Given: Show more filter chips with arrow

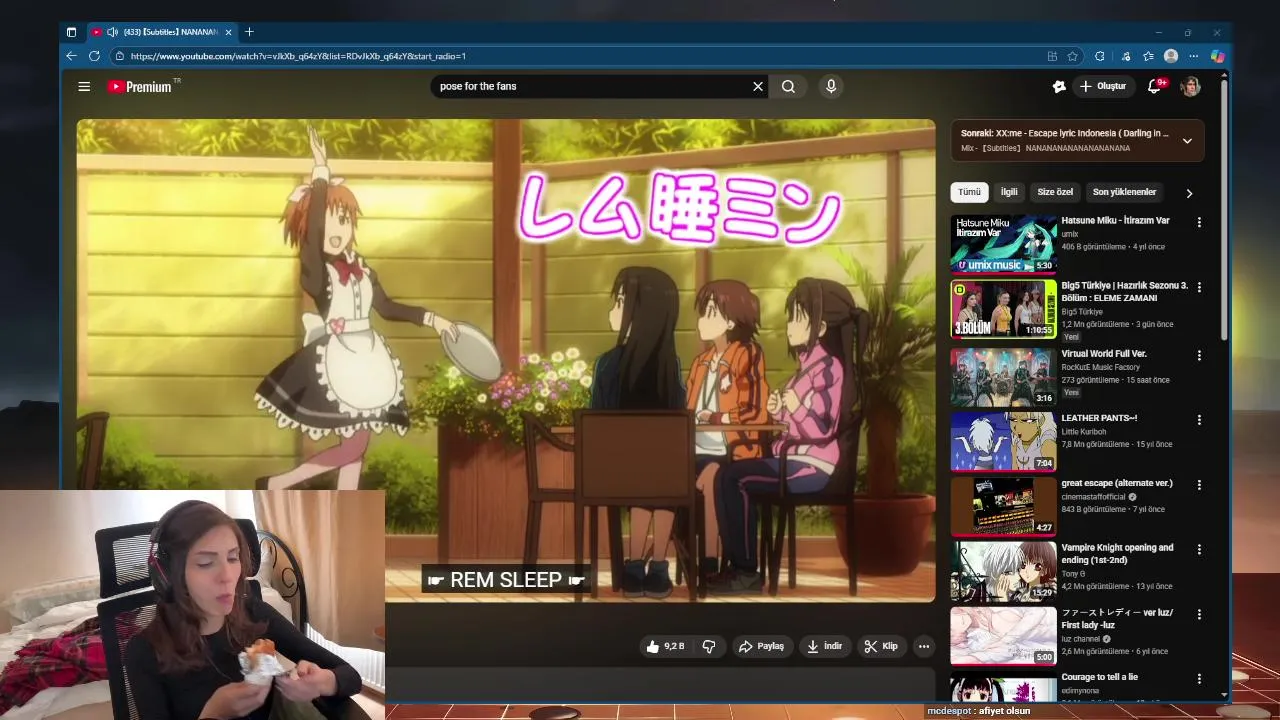Looking at the screenshot, I should pos(1189,193).
